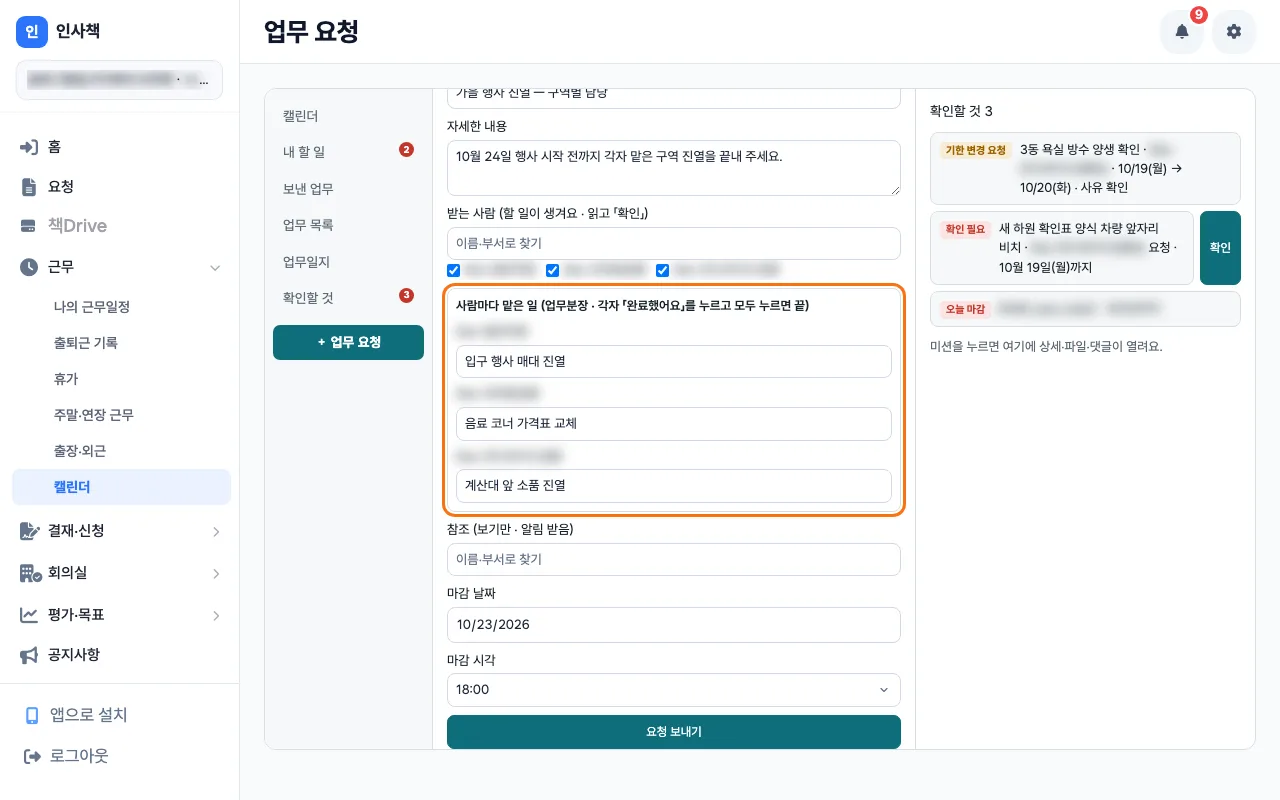The height and width of the screenshot is (800, 1280).
Task: Open the 책Drive drive icon
Action: pos(29,226)
